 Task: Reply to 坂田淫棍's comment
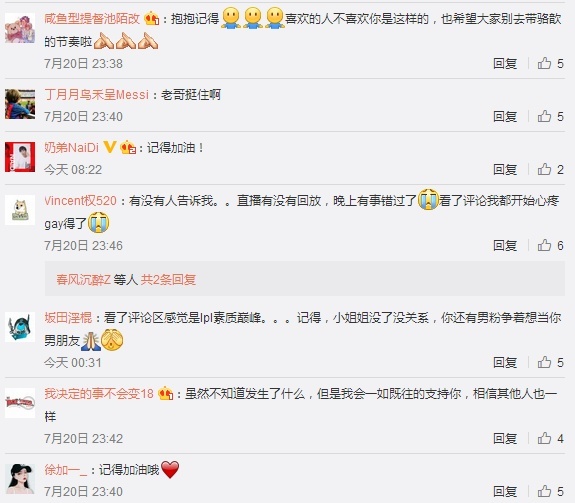505,363
